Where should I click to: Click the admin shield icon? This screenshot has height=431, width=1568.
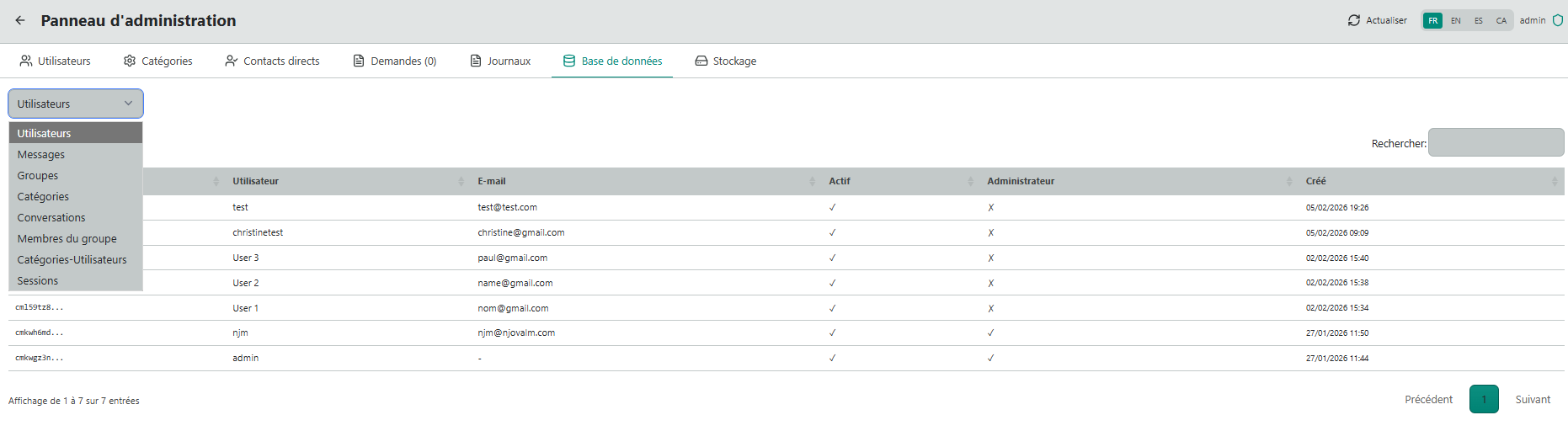pos(1557,20)
